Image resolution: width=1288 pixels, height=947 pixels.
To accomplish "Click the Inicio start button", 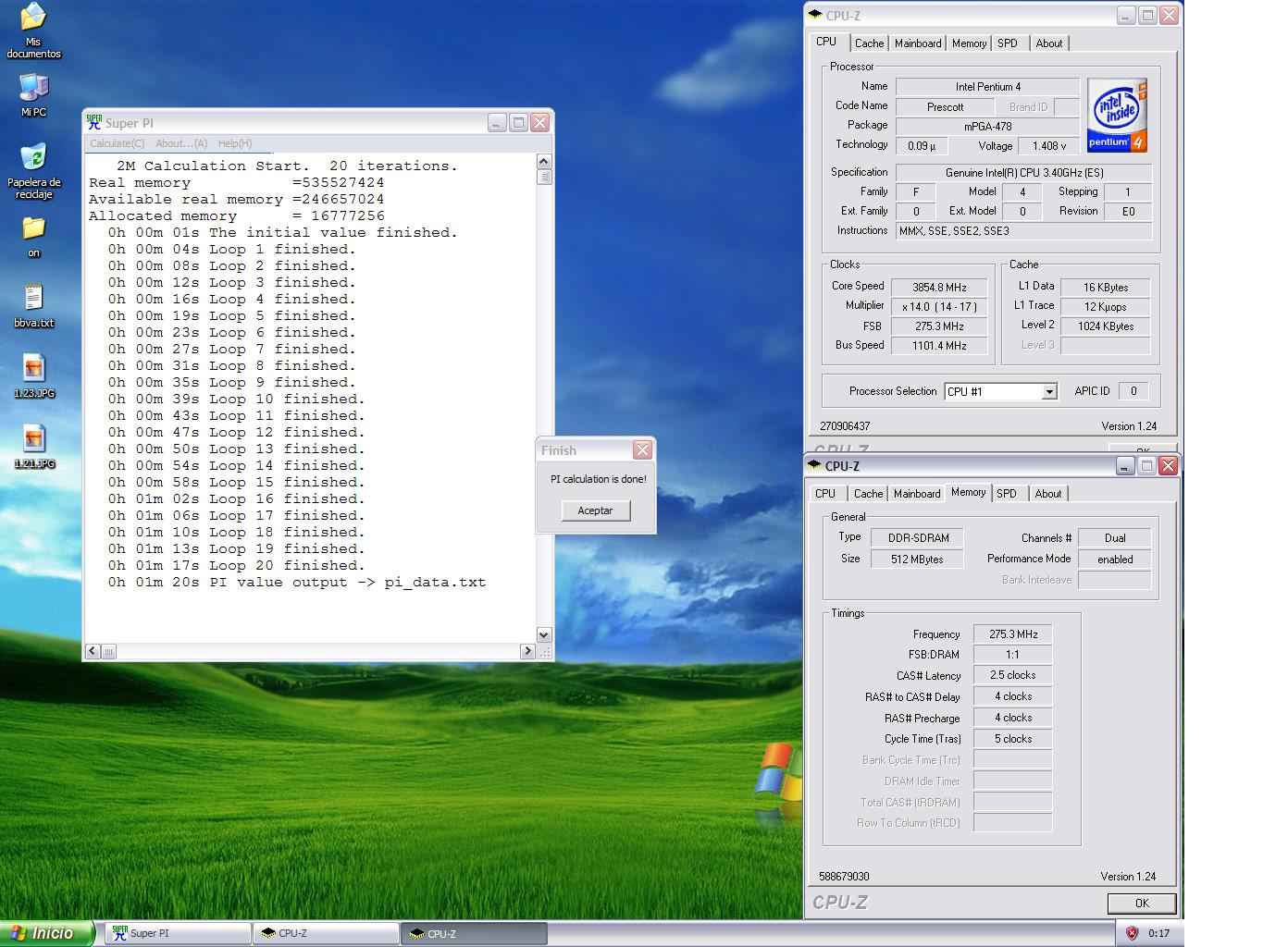I will point(46,933).
